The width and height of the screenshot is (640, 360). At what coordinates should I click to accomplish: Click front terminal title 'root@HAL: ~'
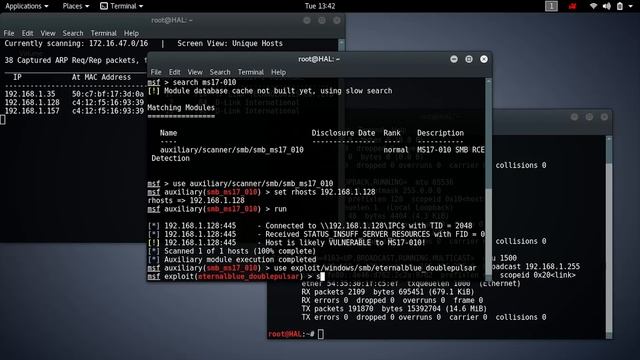pos(319,59)
